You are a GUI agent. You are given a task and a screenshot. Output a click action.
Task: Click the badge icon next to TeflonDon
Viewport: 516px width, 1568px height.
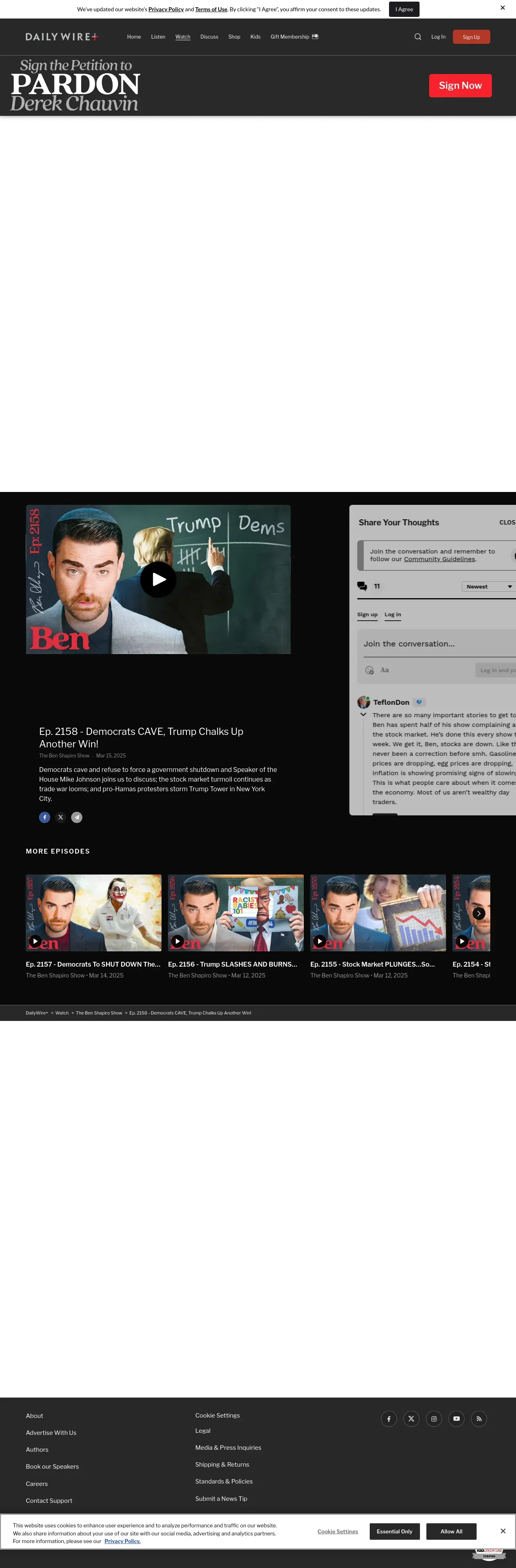coord(419,702)
